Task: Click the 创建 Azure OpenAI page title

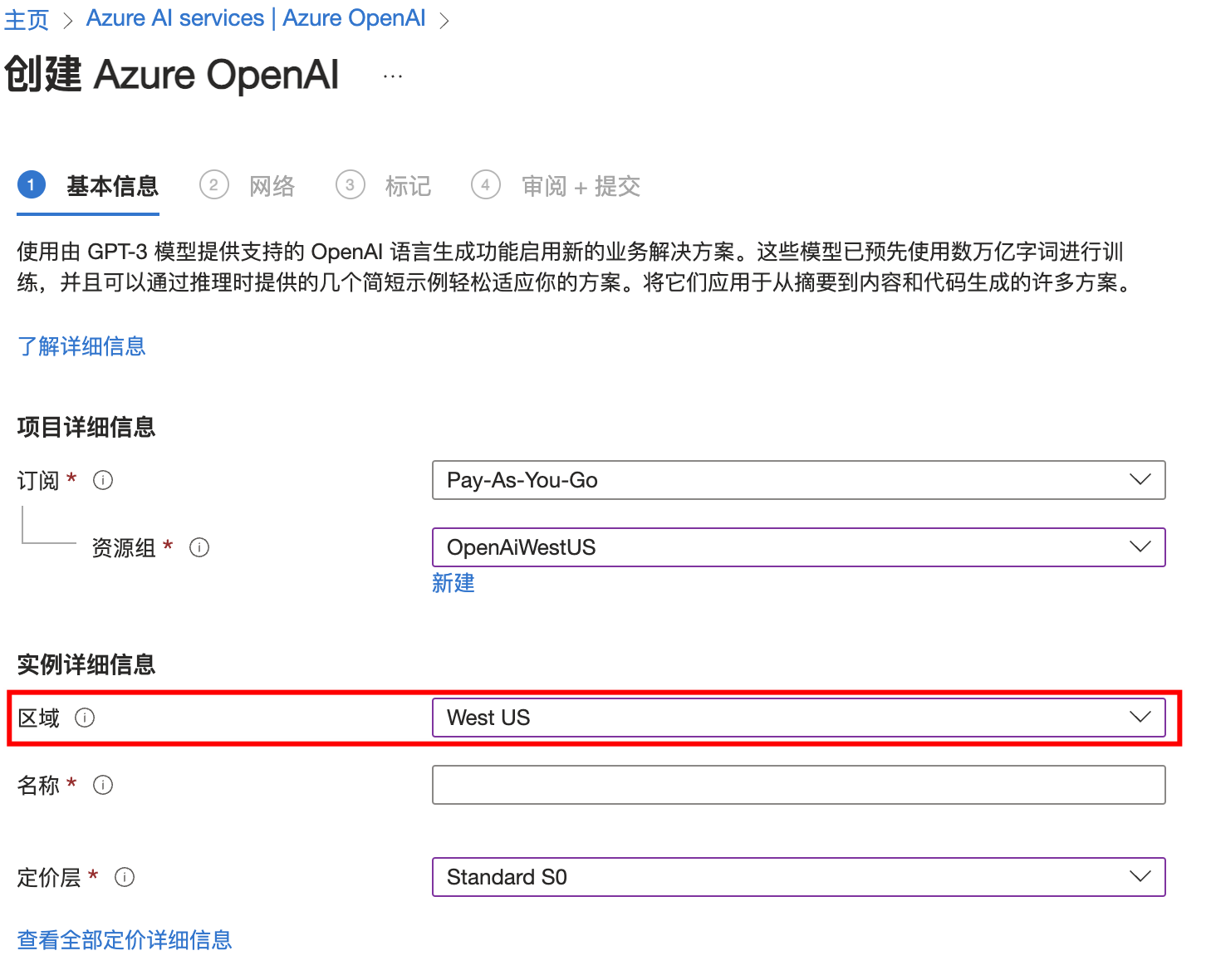Action: tap(172, 75)
